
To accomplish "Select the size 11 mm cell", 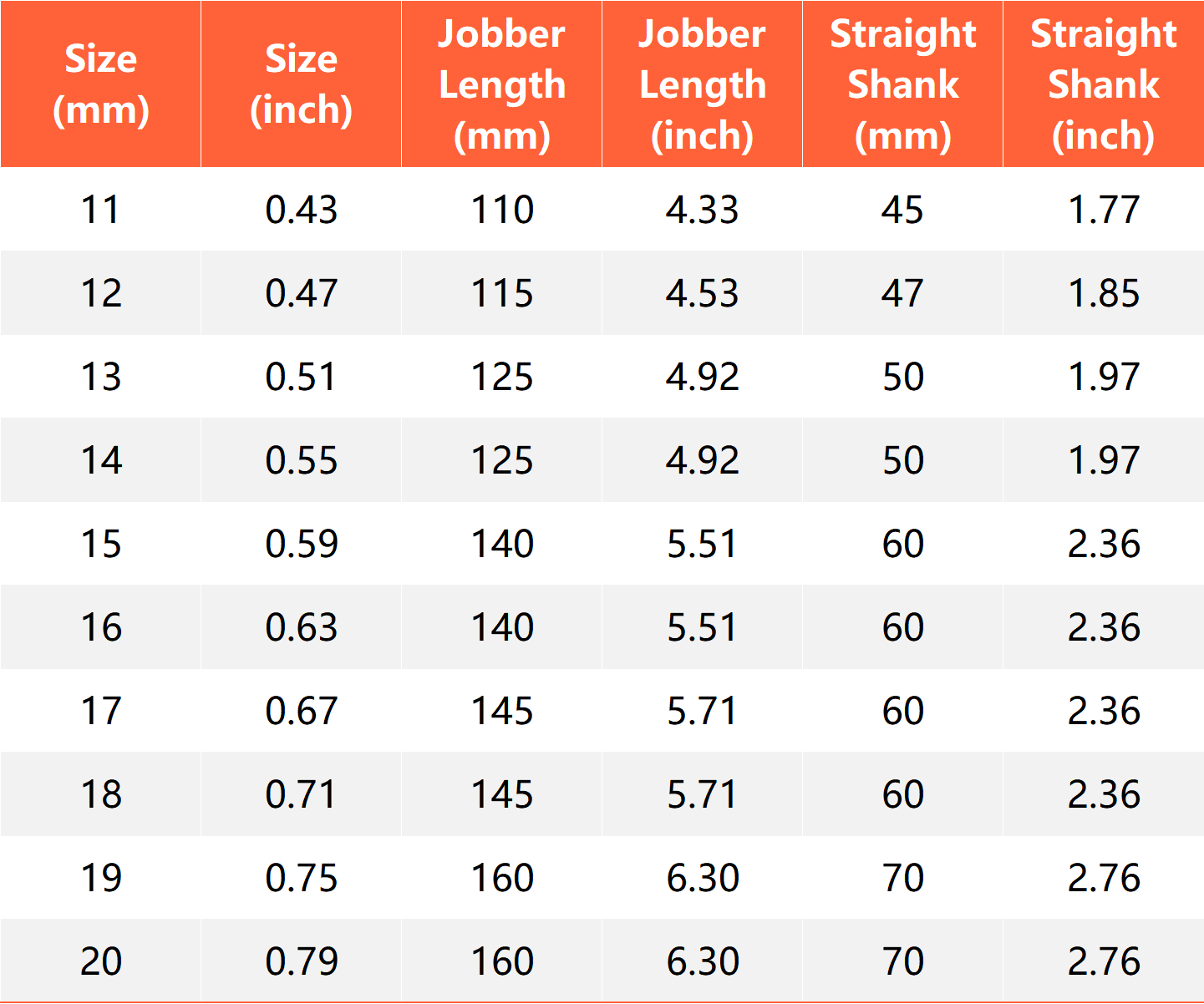I will (x=100, y=210).
